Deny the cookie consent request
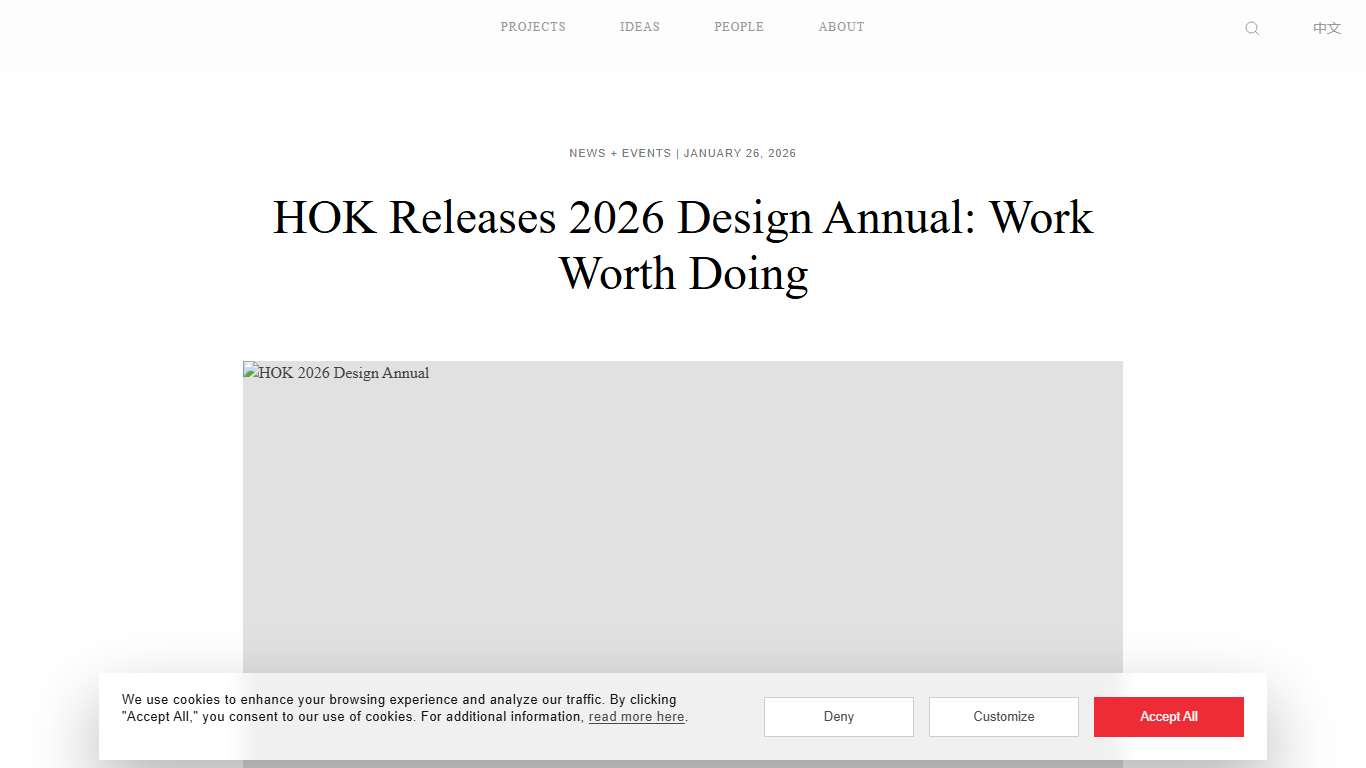1366x768 pixels. (838, 716)
